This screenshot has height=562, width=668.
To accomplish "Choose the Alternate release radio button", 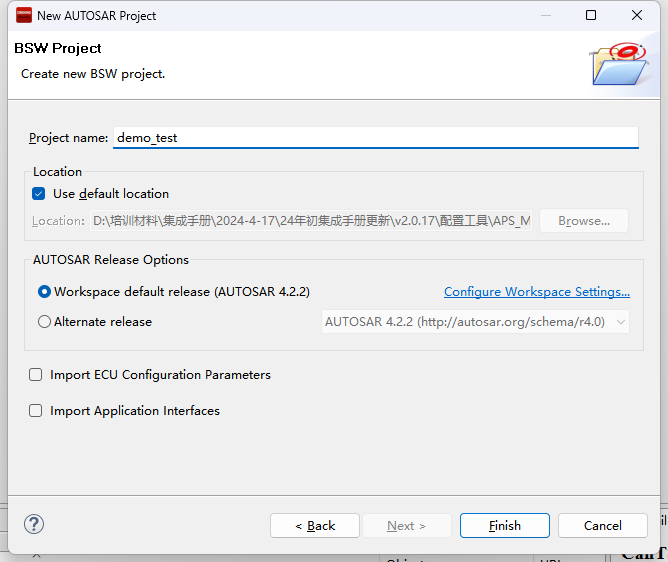I will point(44,322).
